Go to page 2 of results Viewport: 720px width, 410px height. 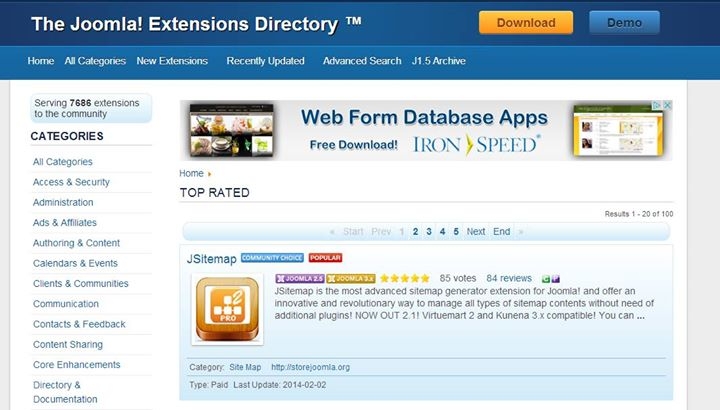[415, 231]
